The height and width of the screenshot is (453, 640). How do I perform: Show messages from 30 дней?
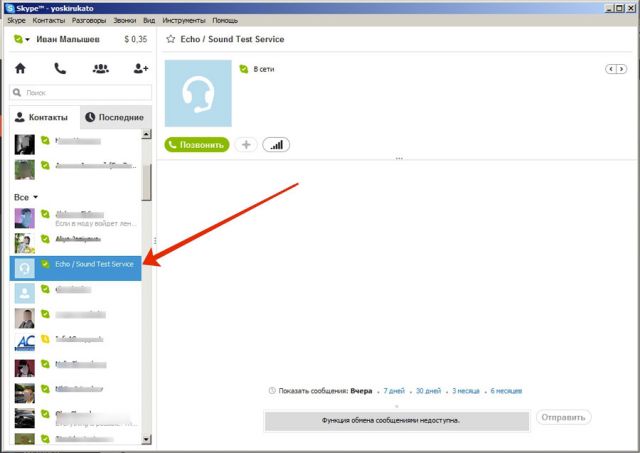(x=428, y=391)
